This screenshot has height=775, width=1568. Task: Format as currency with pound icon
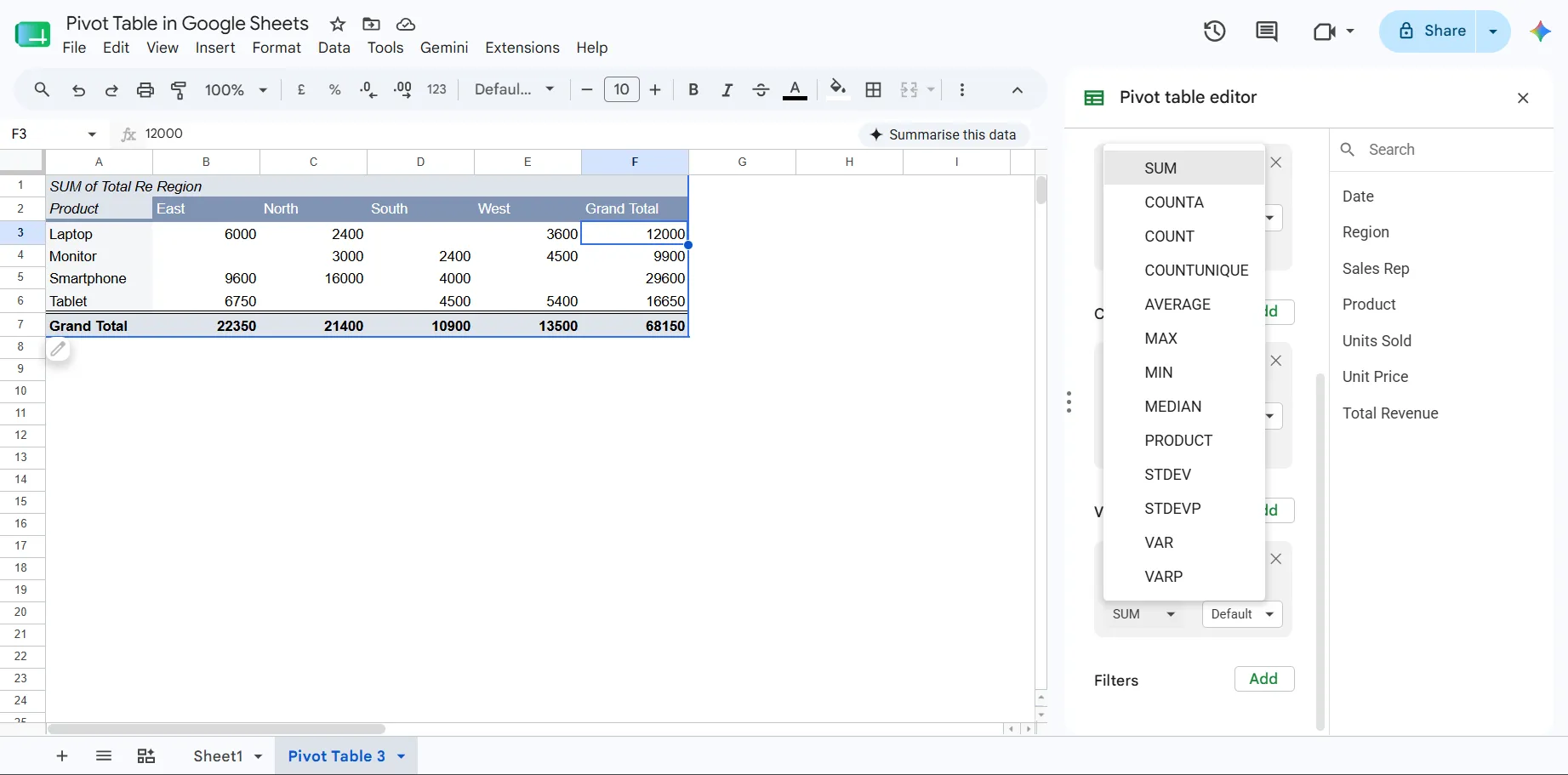pyautogui.click(x=301, y=89)
